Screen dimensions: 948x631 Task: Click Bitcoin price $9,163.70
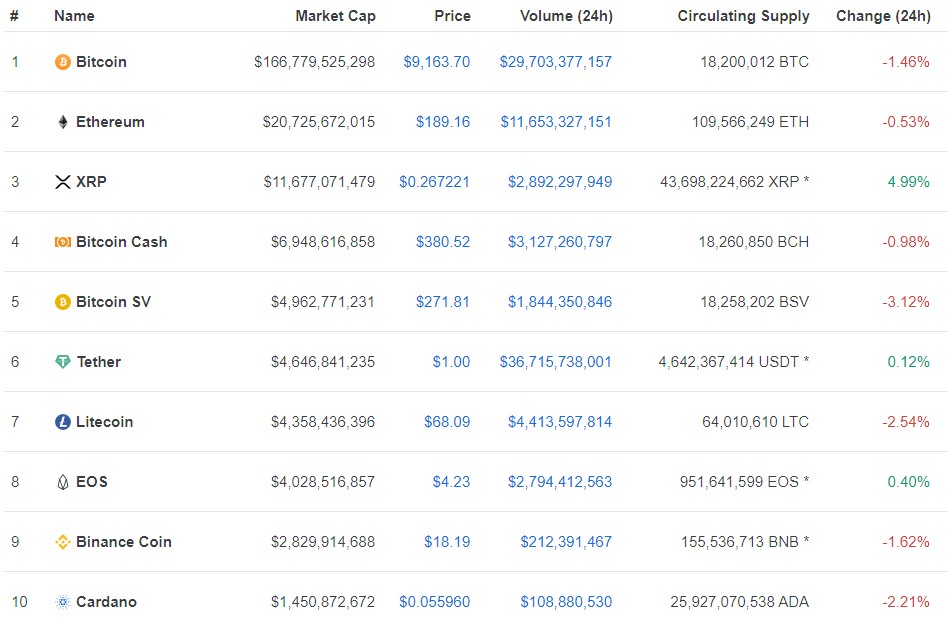click(437, 62)
